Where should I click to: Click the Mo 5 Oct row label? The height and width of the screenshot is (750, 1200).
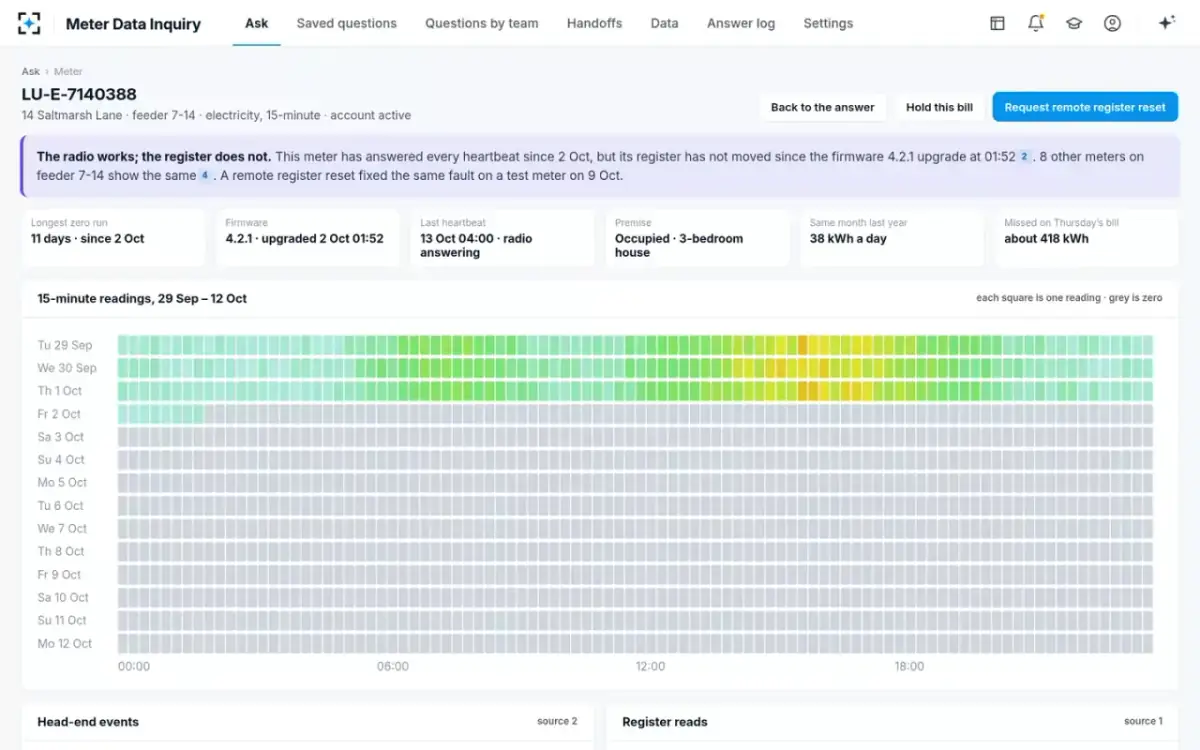click(x=62, y=483)
